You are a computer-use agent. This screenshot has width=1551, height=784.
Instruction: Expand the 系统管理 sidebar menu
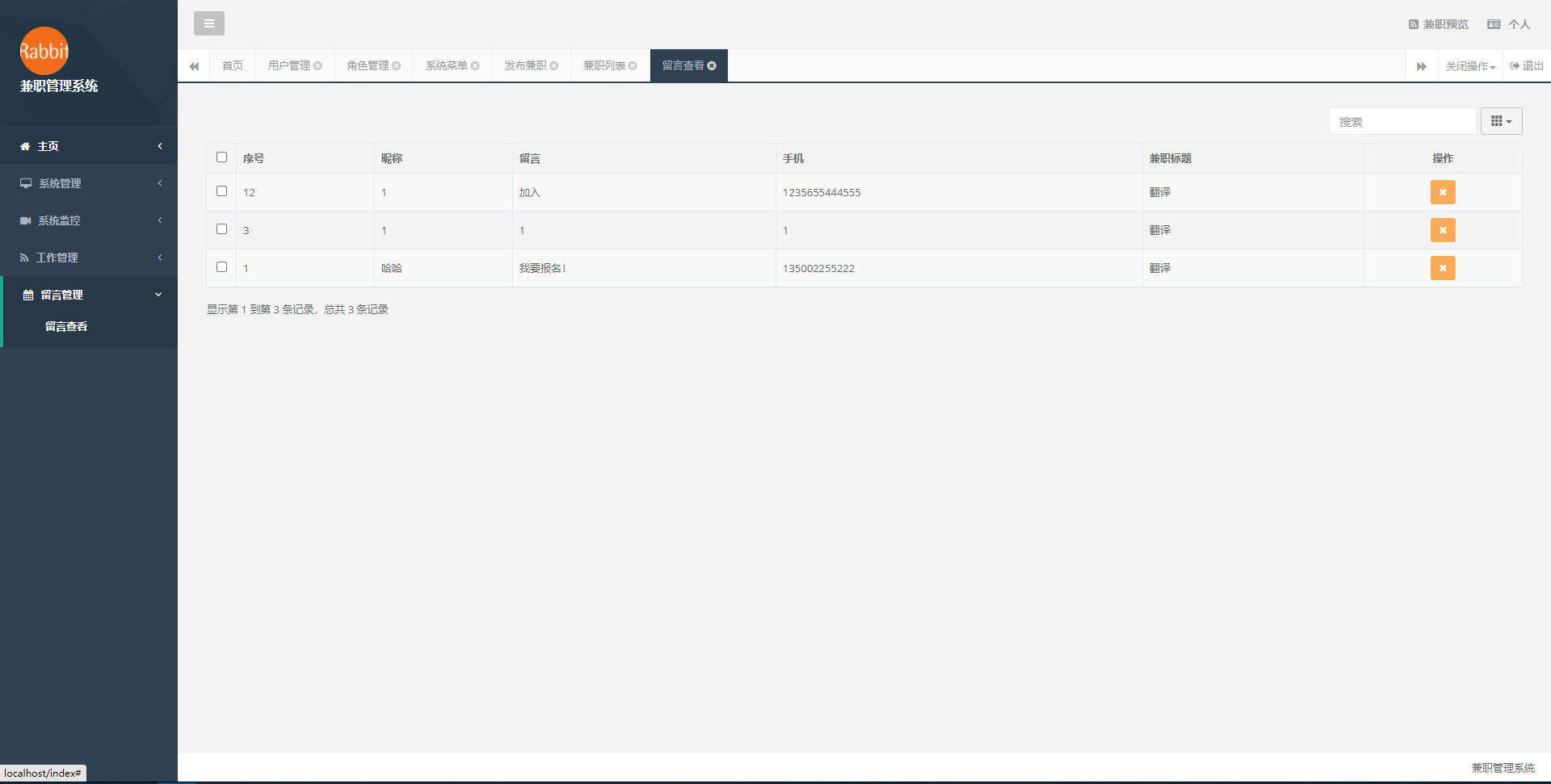click(89, 183)
